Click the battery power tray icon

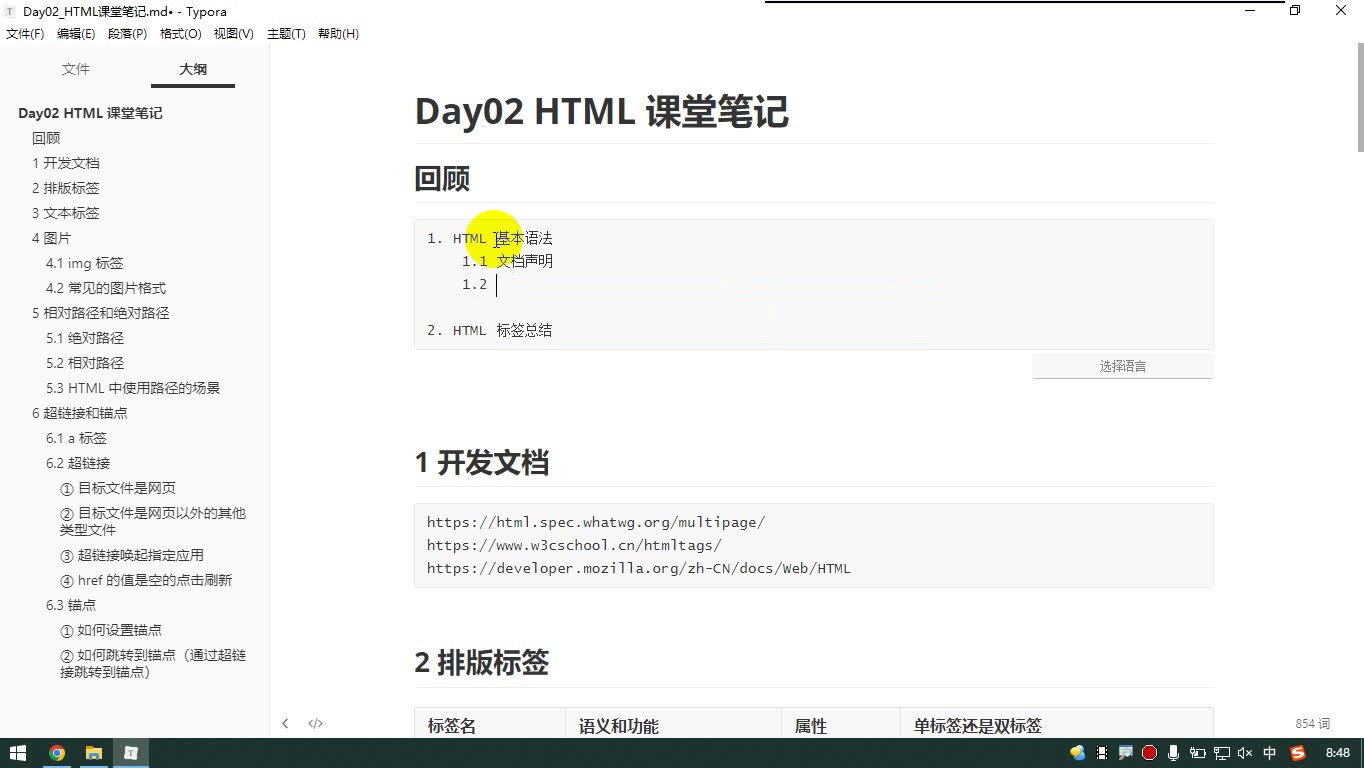tap(1197, 753)
